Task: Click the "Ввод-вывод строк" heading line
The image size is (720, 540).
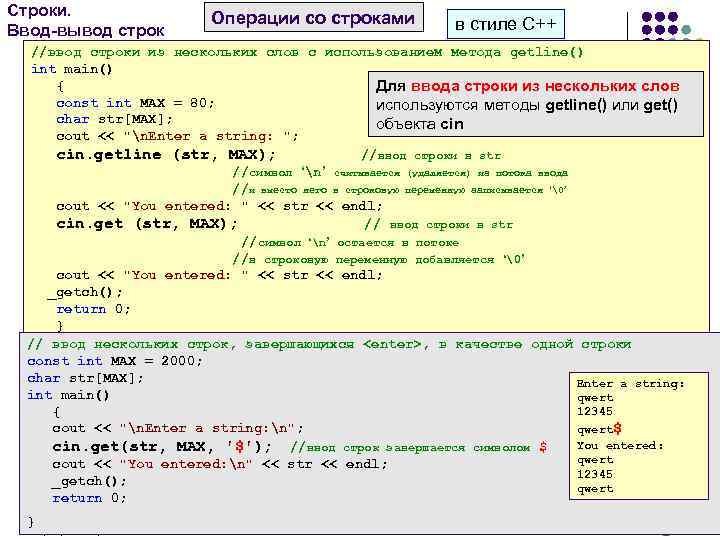Action: click(86, 30)
